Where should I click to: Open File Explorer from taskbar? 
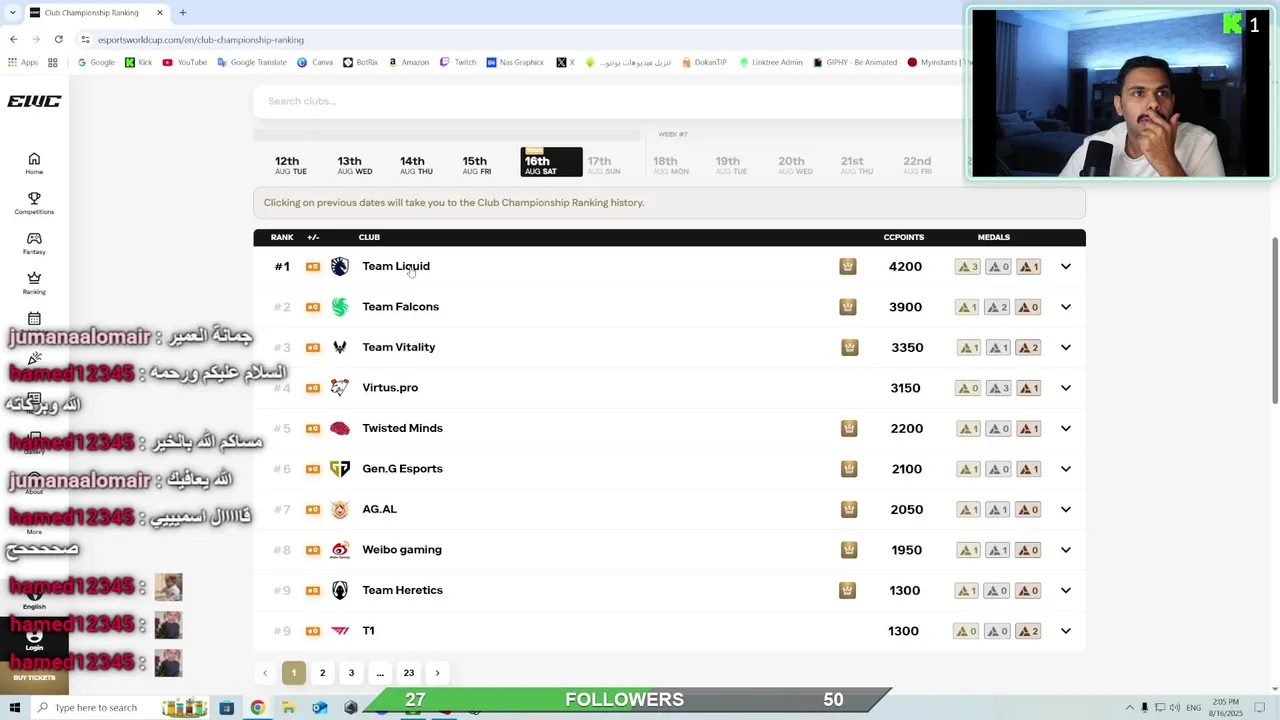coord(288,708)
